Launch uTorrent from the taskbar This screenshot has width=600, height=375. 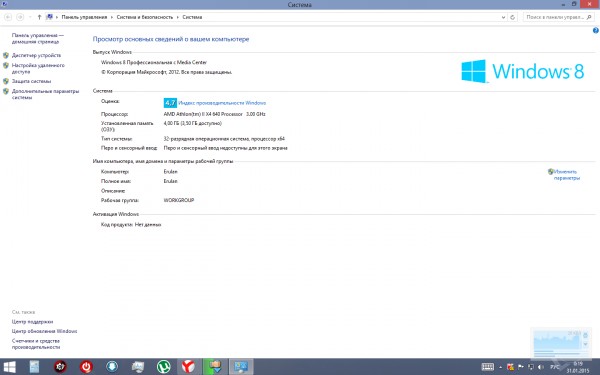[x=164, y=367]
